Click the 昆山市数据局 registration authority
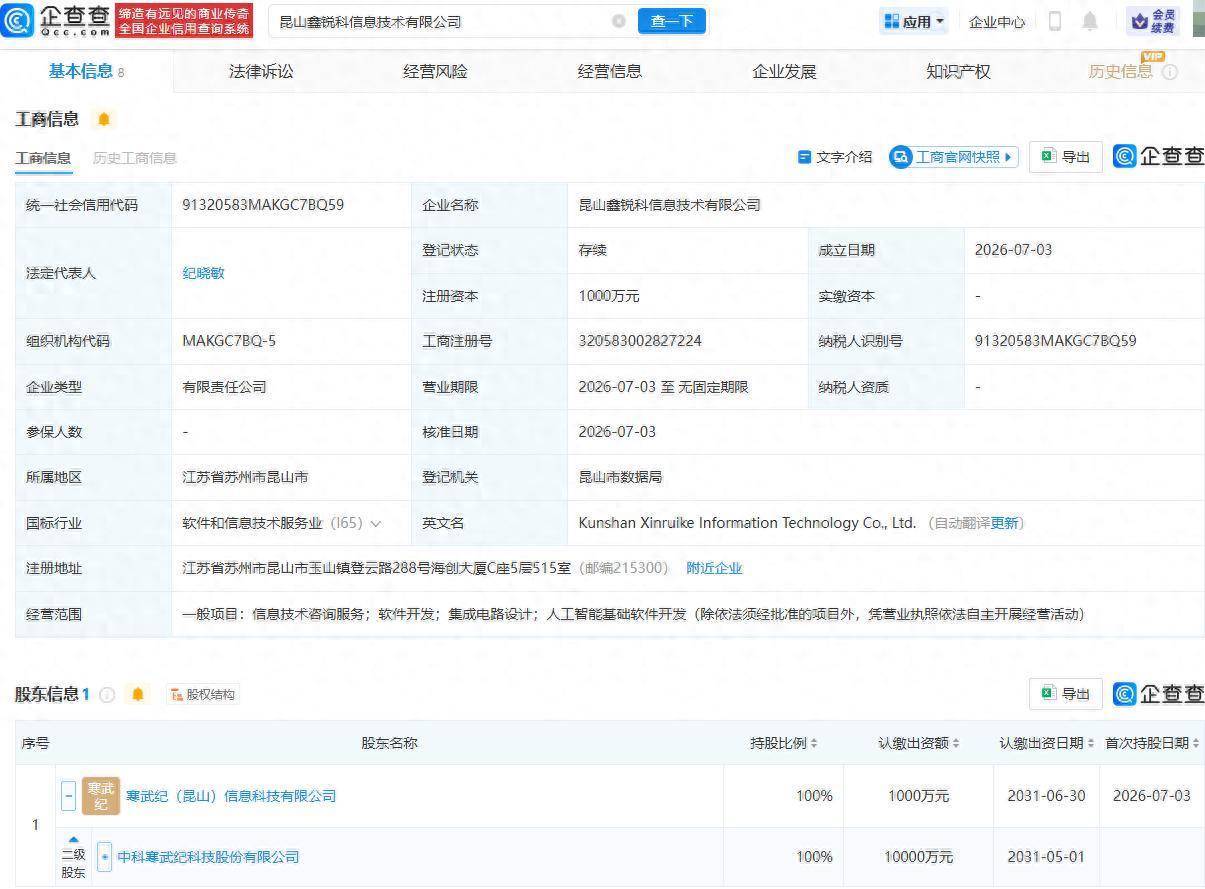 [620, 477]
